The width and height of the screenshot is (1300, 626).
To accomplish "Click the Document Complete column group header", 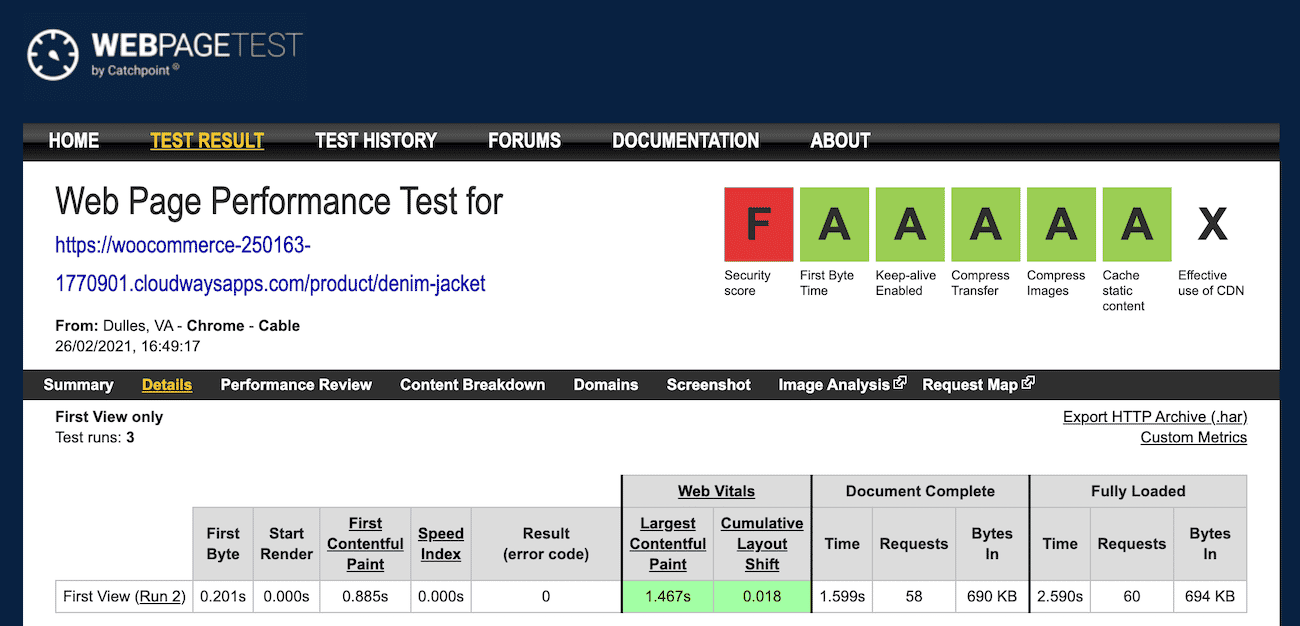I will (920, 491).
